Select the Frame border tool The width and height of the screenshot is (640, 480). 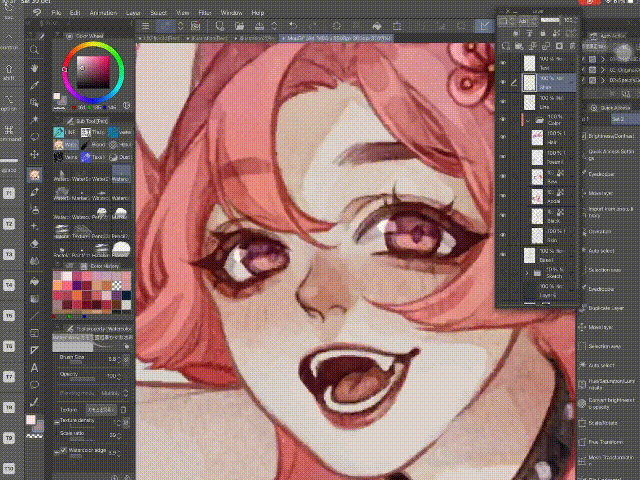pyautogui.click(x=35, y=333)
